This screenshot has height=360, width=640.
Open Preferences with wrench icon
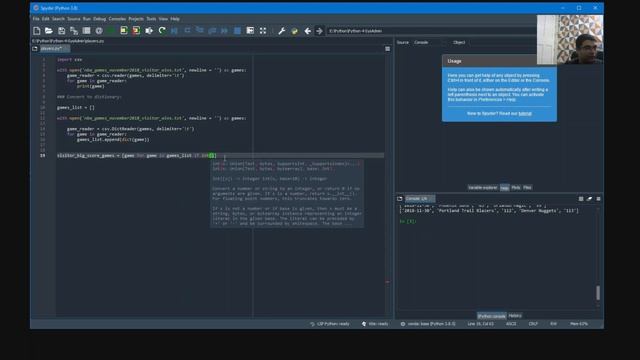(282, 31)
